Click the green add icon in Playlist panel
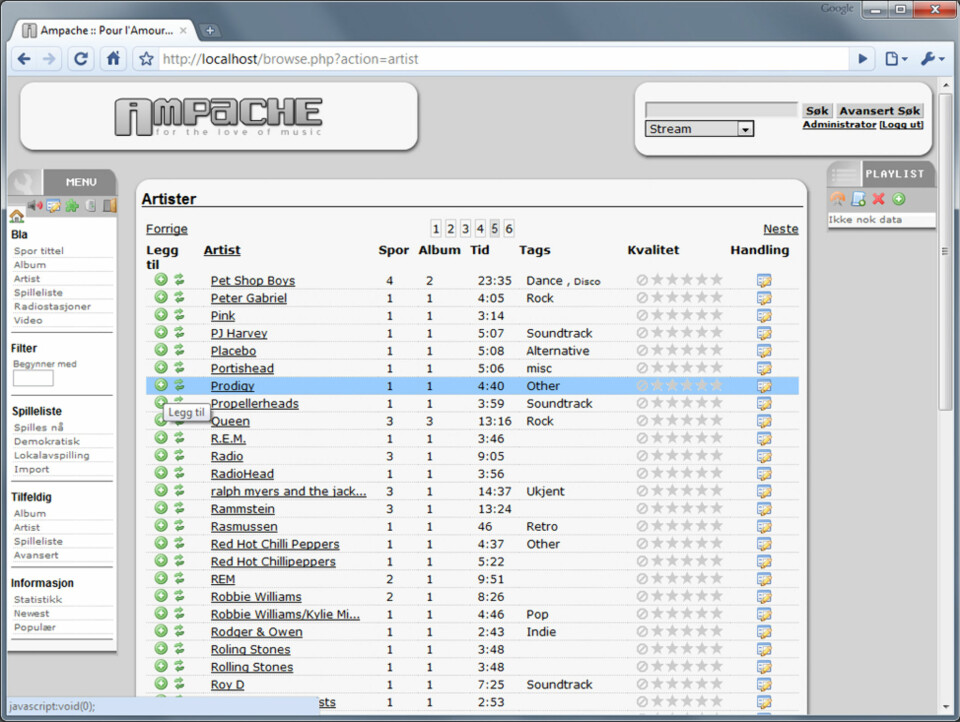The width and height of the screenshot is (960, 722). 899,198
